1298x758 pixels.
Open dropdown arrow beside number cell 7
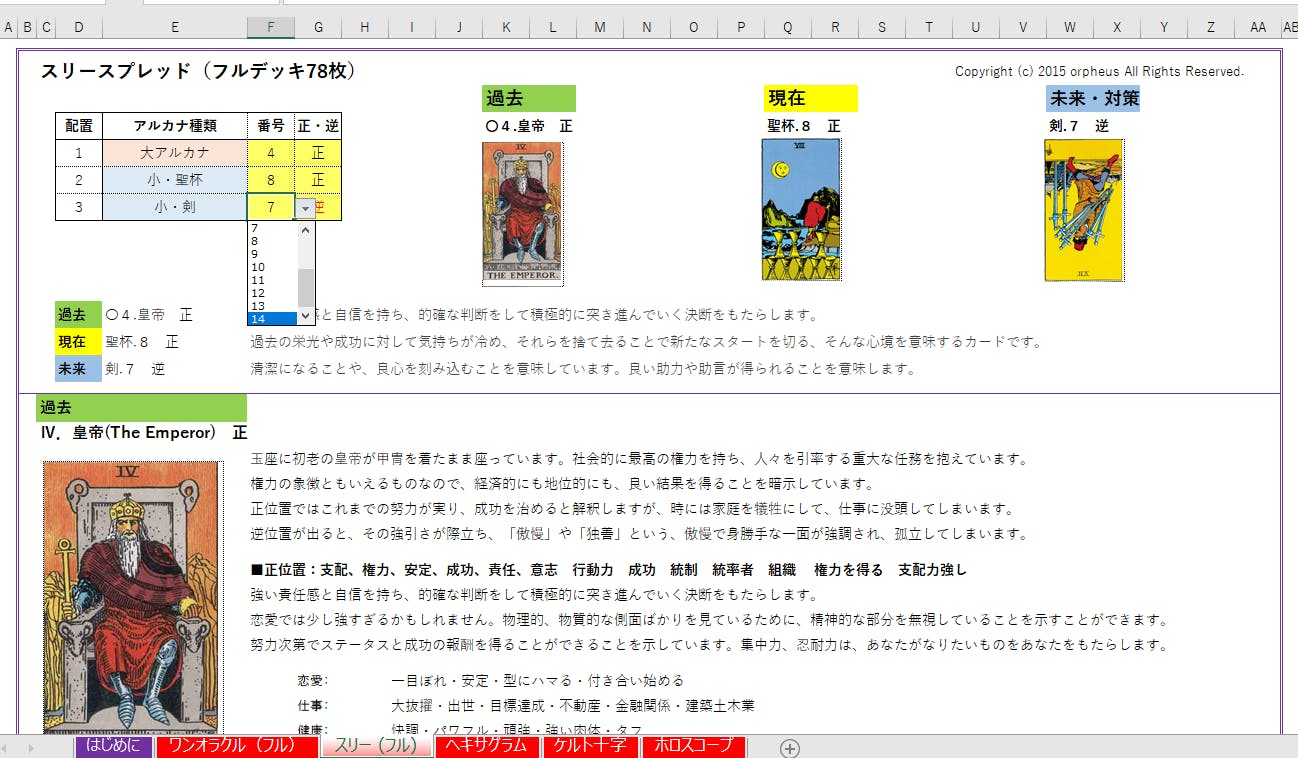click(305, 208)
